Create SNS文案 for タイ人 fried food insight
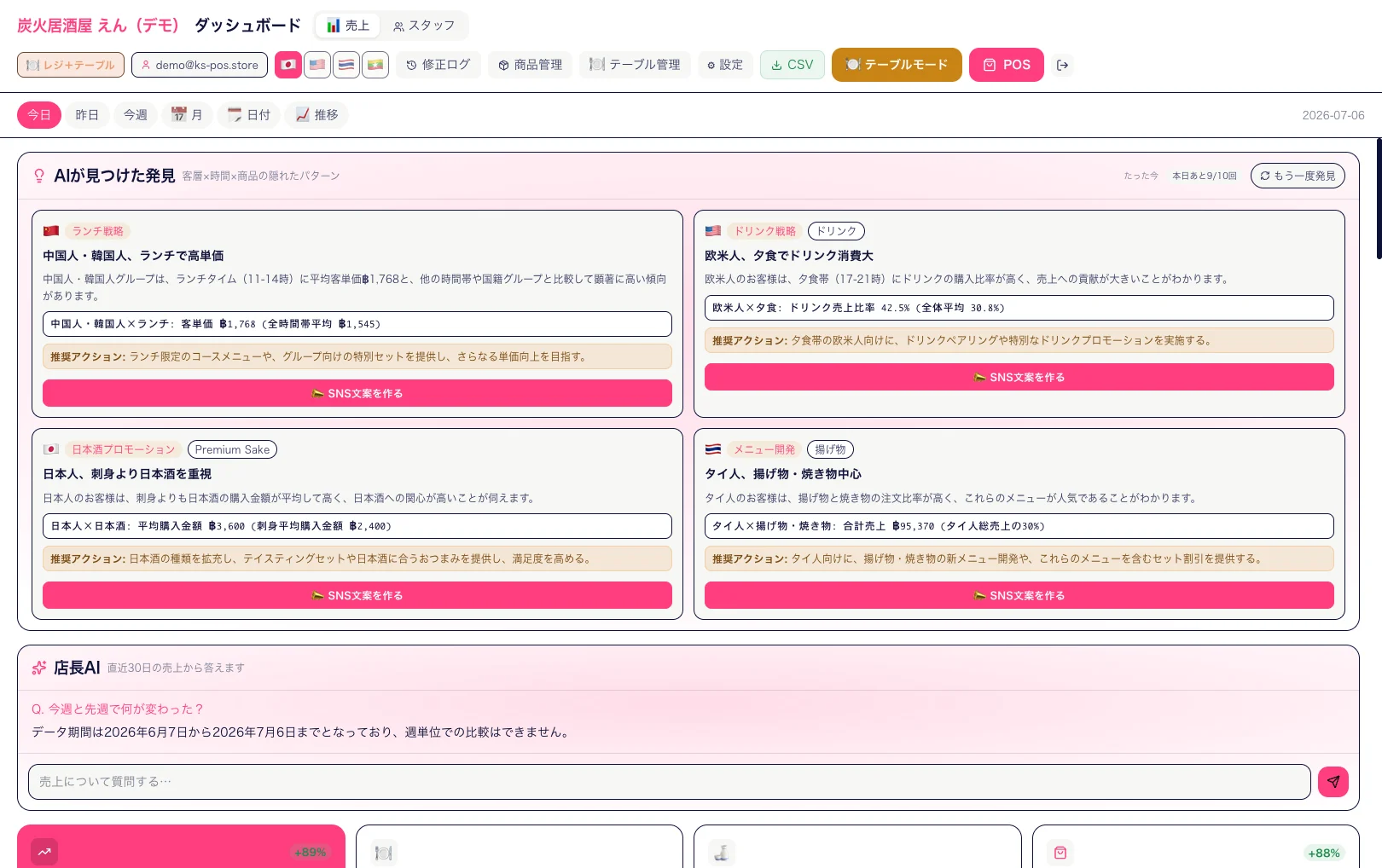This screenshot has width=1382, height=868. (x=1019, y=595)
